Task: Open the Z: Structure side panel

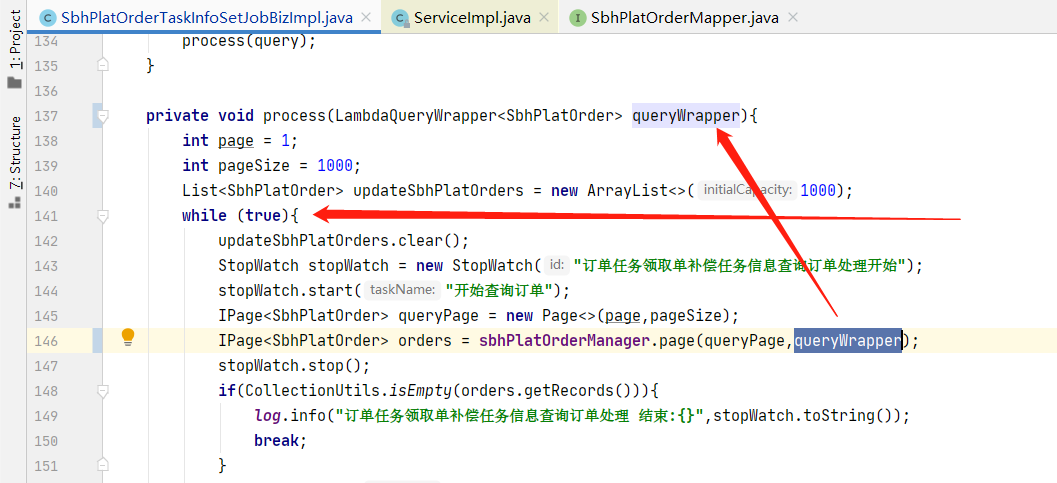Action: pyautogui.click(x=14, y=153)
